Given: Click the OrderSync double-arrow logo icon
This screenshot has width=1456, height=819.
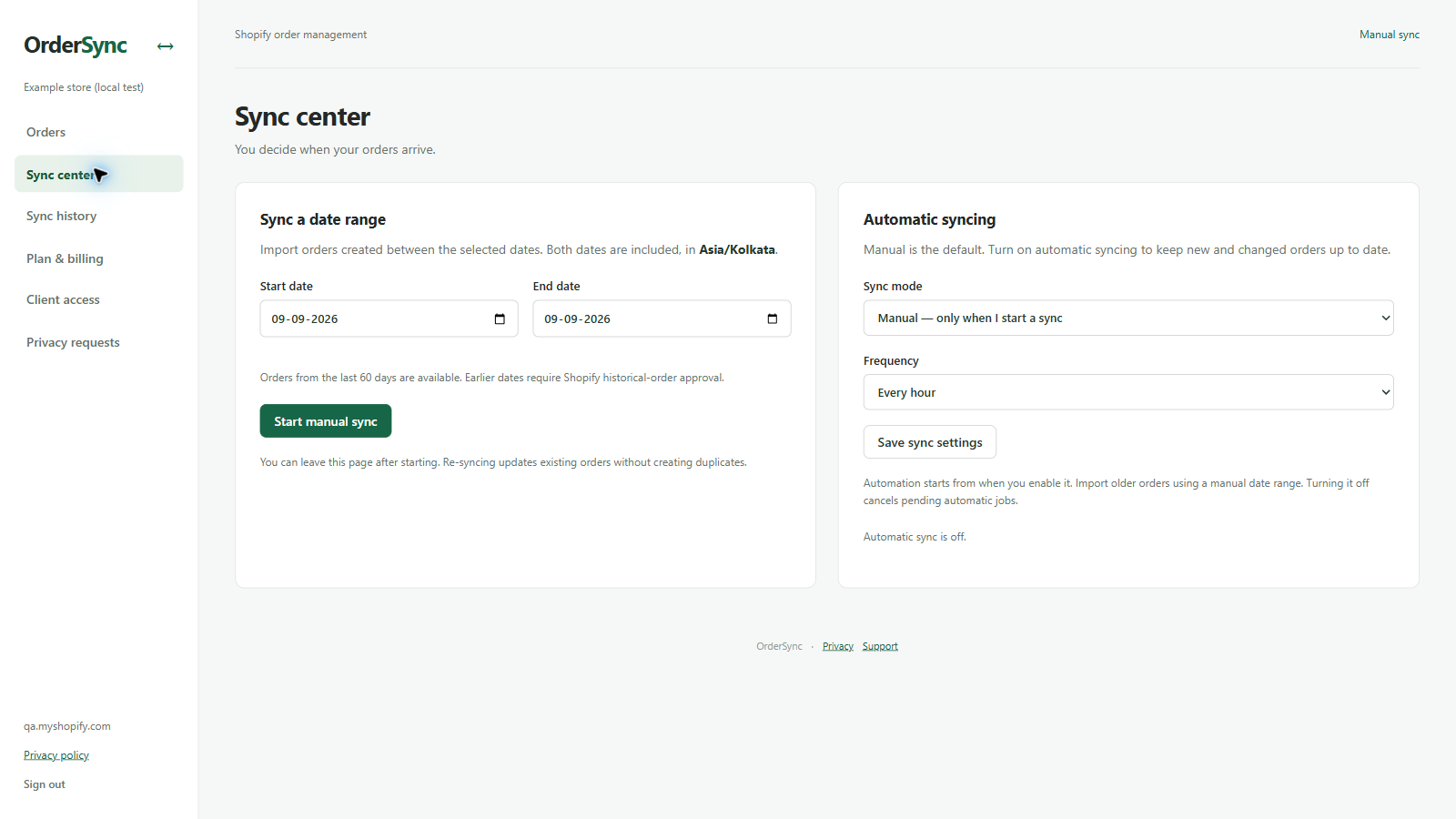Looking at the screenshot, I should [165, 46].
